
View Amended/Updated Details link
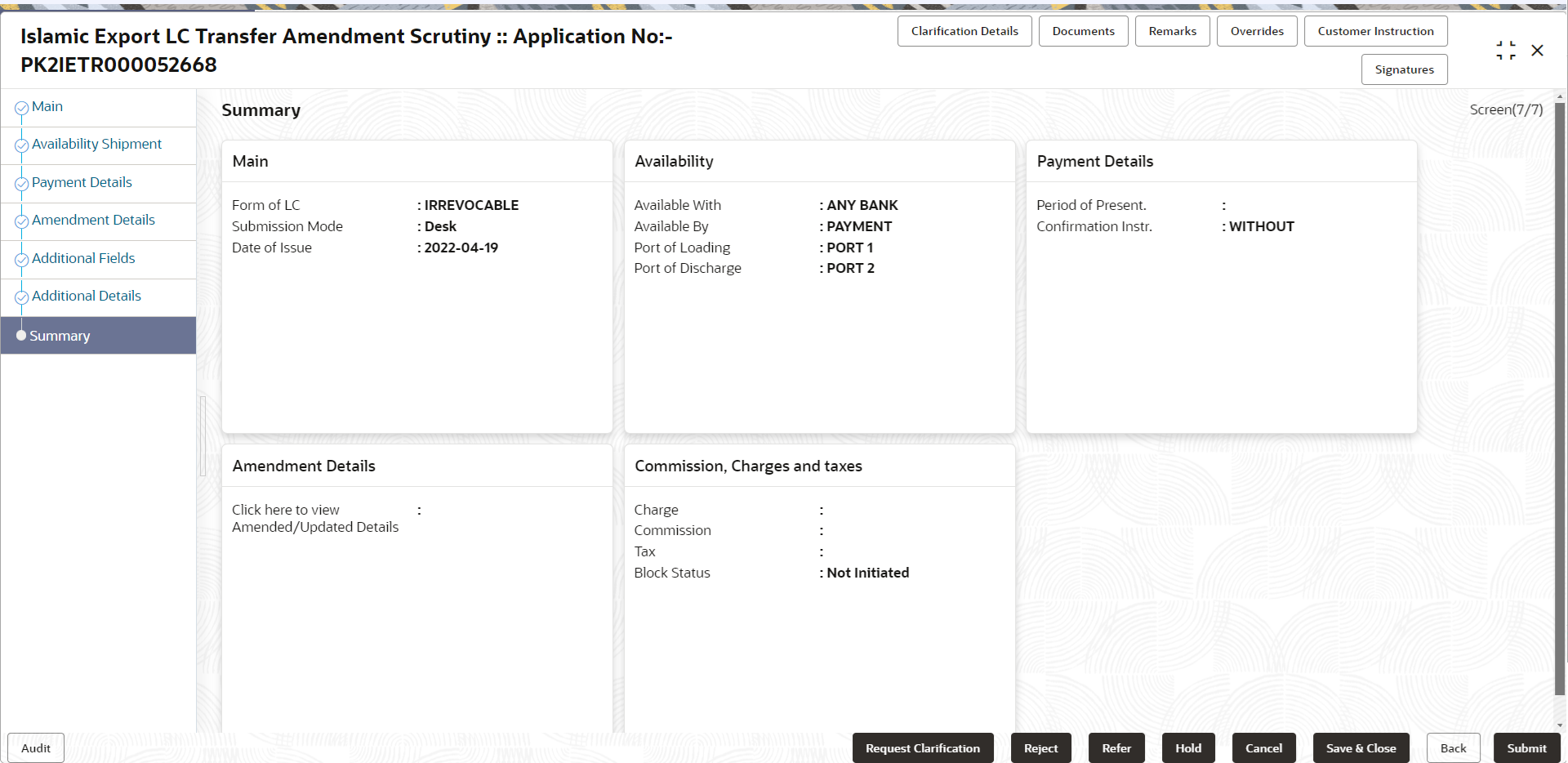click(315, 518)
